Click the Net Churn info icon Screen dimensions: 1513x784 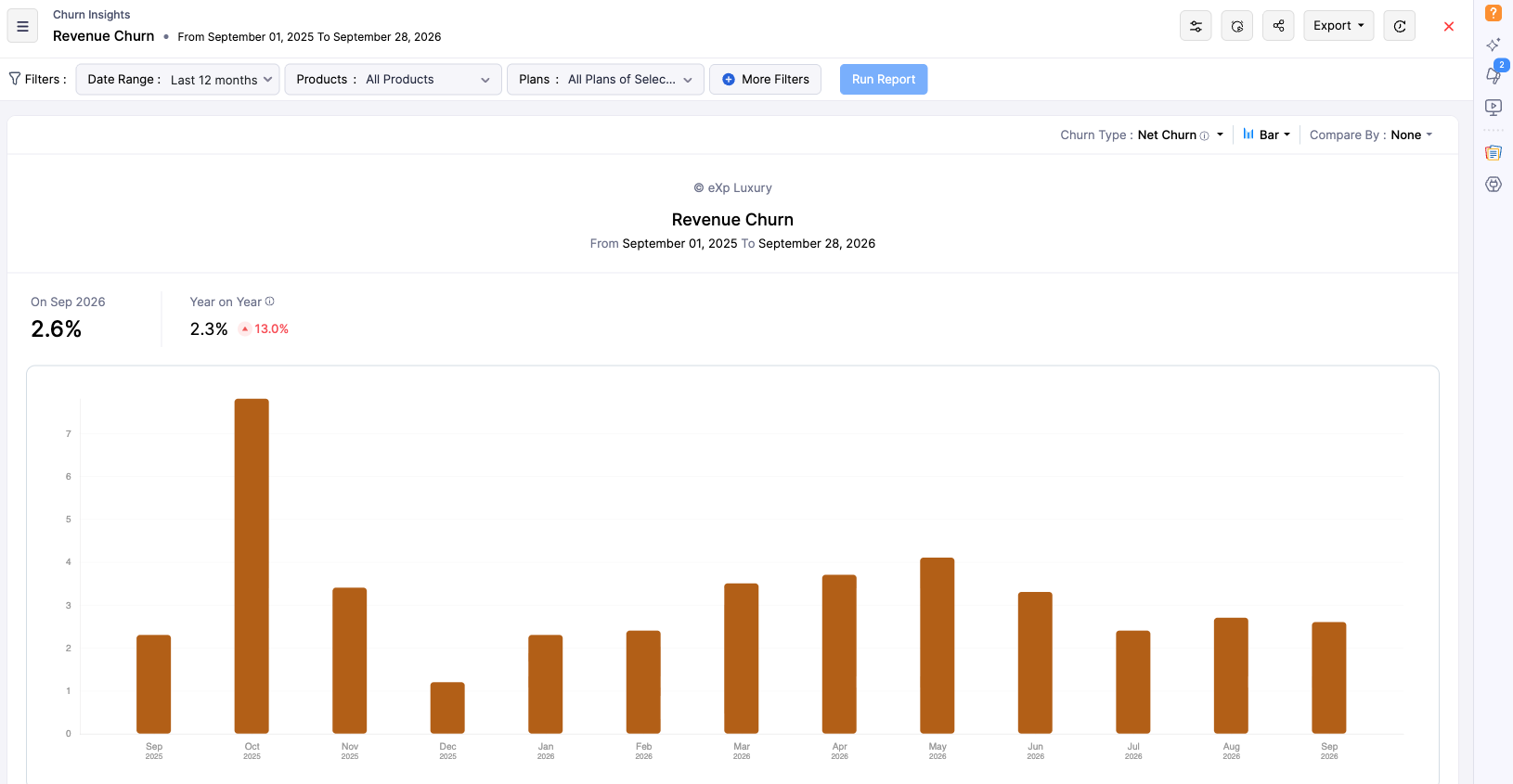coord(1205,135)
